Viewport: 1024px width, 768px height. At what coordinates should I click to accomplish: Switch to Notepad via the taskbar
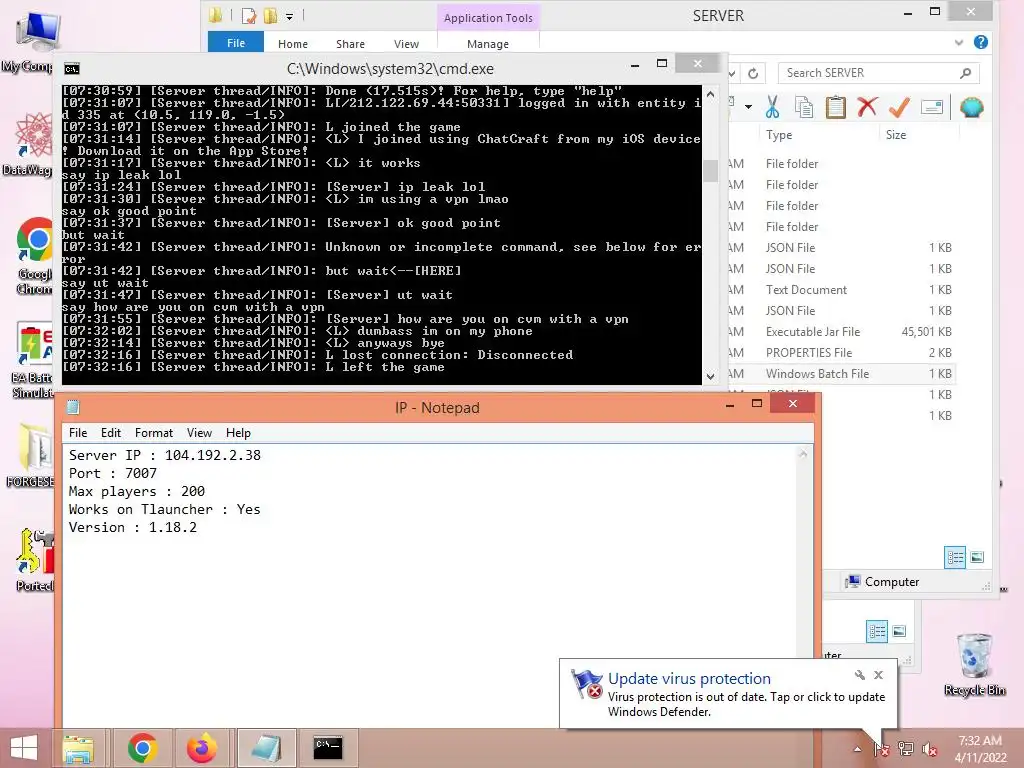pos(266,748)
